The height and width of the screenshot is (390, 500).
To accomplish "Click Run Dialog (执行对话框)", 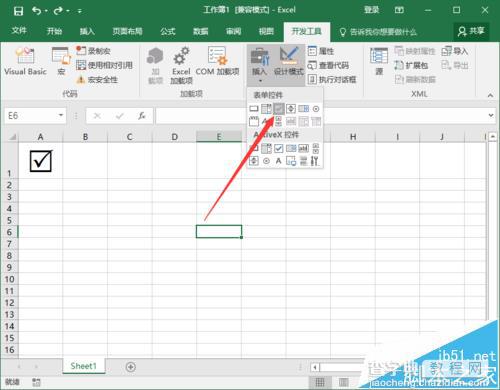I will [332, 79].
